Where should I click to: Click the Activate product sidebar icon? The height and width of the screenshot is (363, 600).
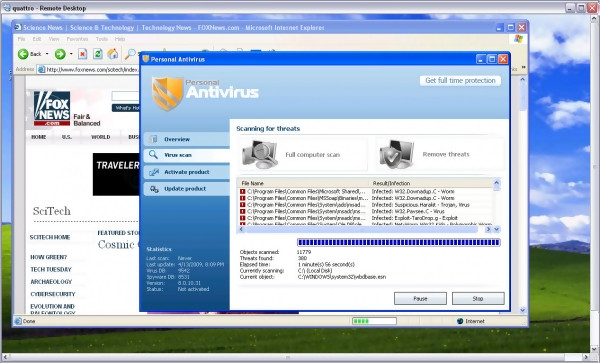coord(154,172)
